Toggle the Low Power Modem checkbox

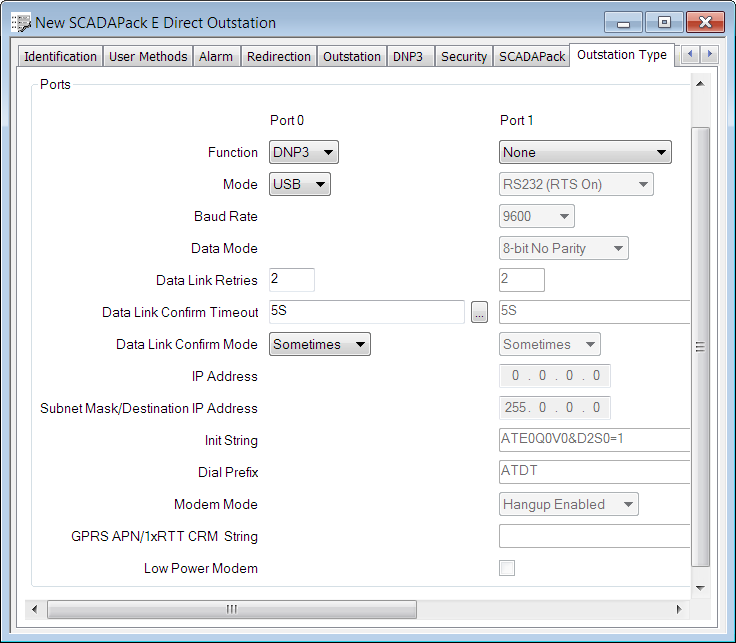coord(507,568)
